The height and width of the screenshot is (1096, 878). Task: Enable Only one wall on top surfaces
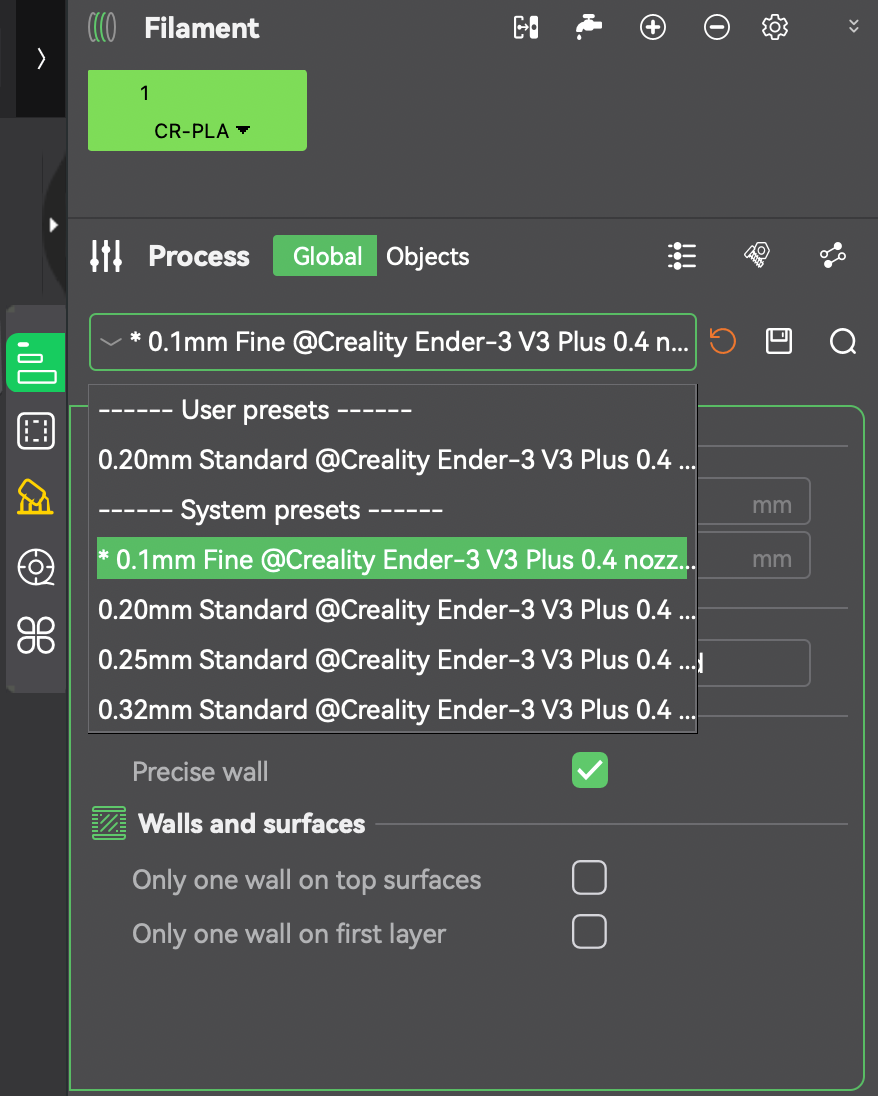pyautogui.click(x=589, y=879)
